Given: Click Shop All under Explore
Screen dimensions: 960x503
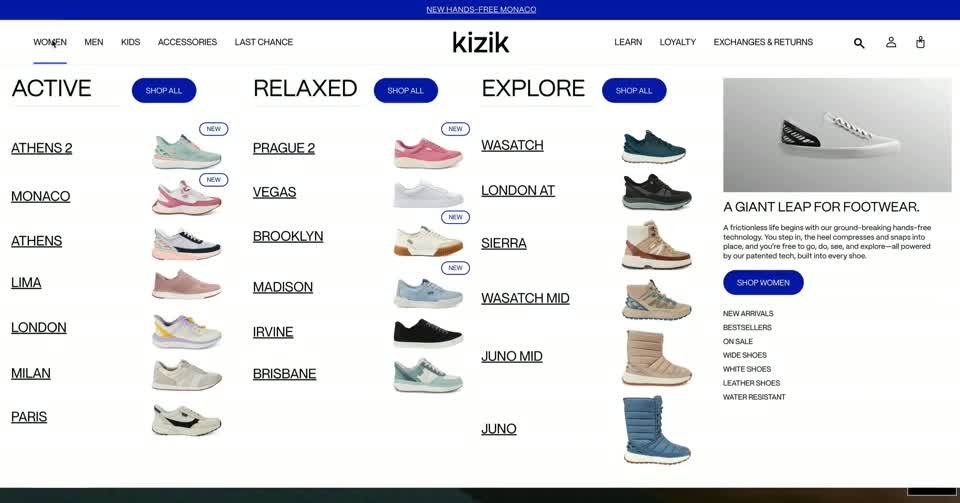Looking at the screenshot, I should (x=634, y=91).
